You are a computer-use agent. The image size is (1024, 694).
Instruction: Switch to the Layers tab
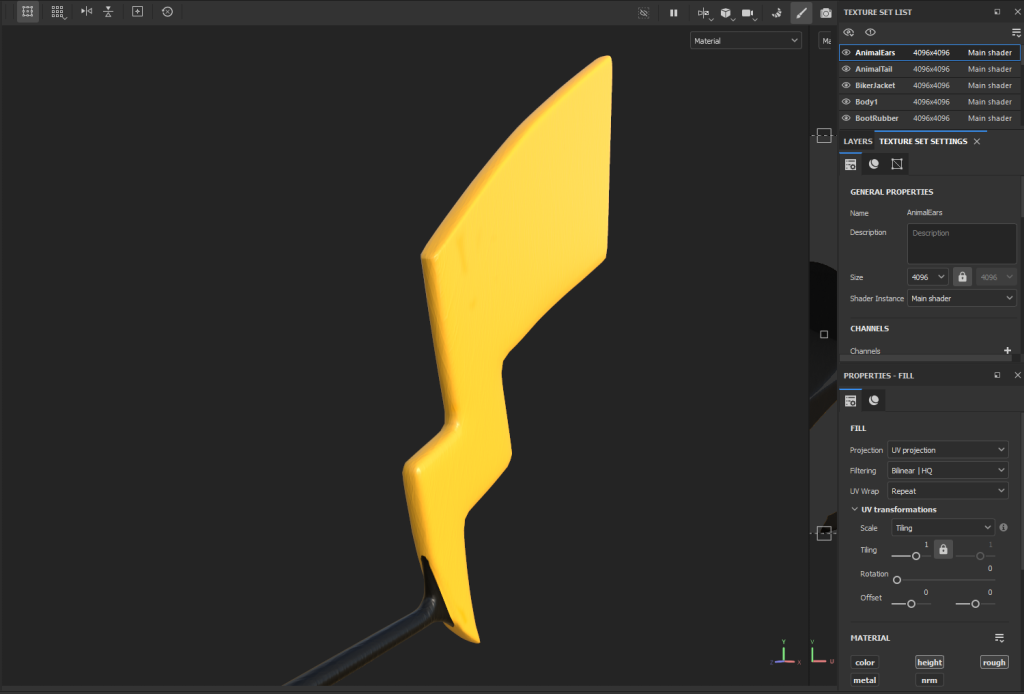857,141
